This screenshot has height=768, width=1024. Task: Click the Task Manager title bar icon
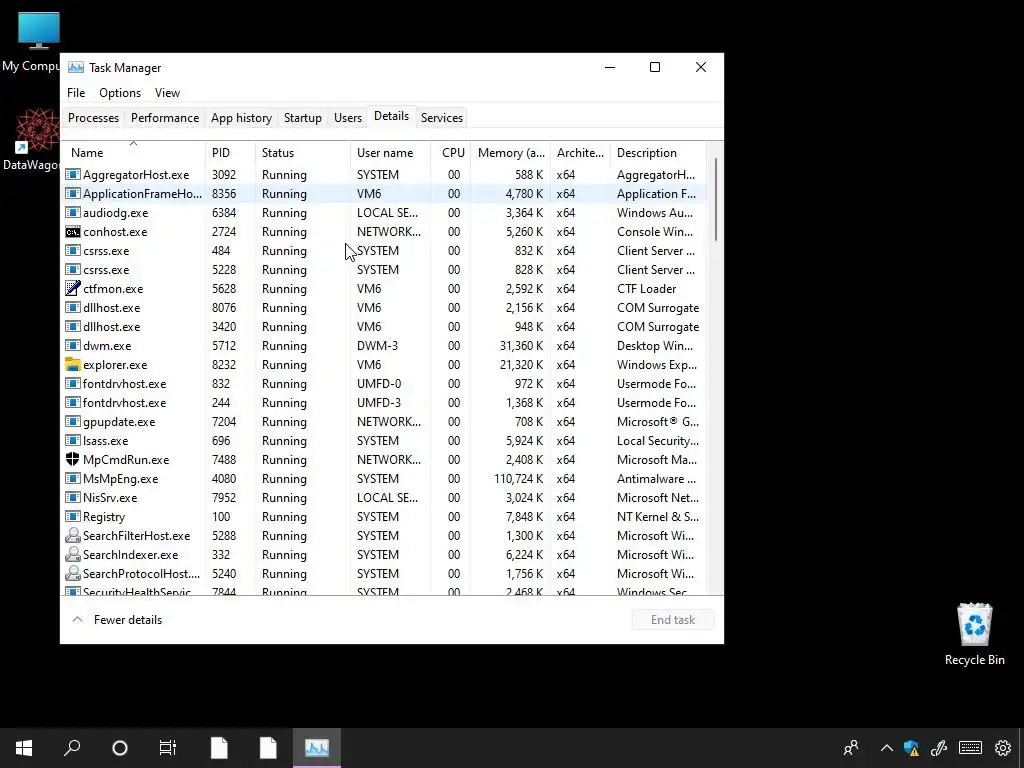(x=76, y=67)
